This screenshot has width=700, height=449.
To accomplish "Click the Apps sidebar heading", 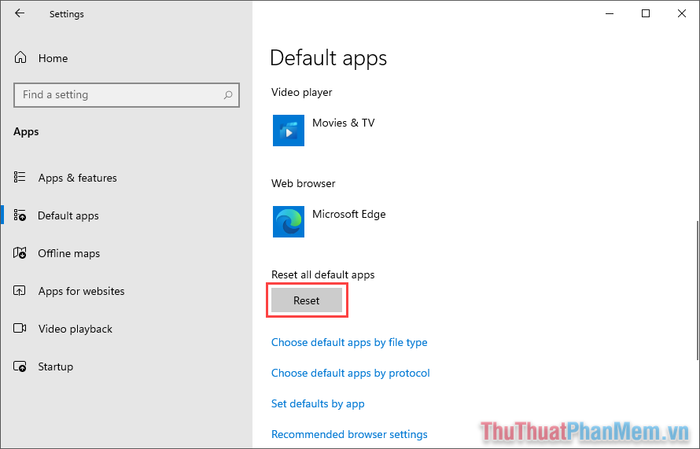I will (x=26, y=132).
